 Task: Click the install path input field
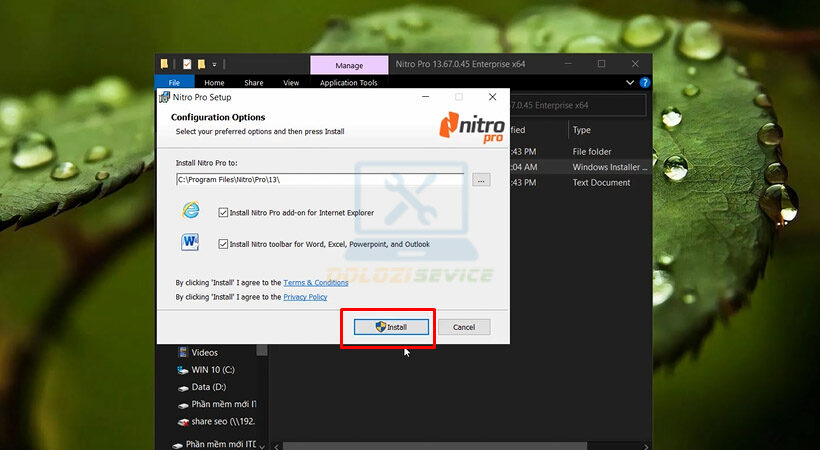tap(319, 180)
